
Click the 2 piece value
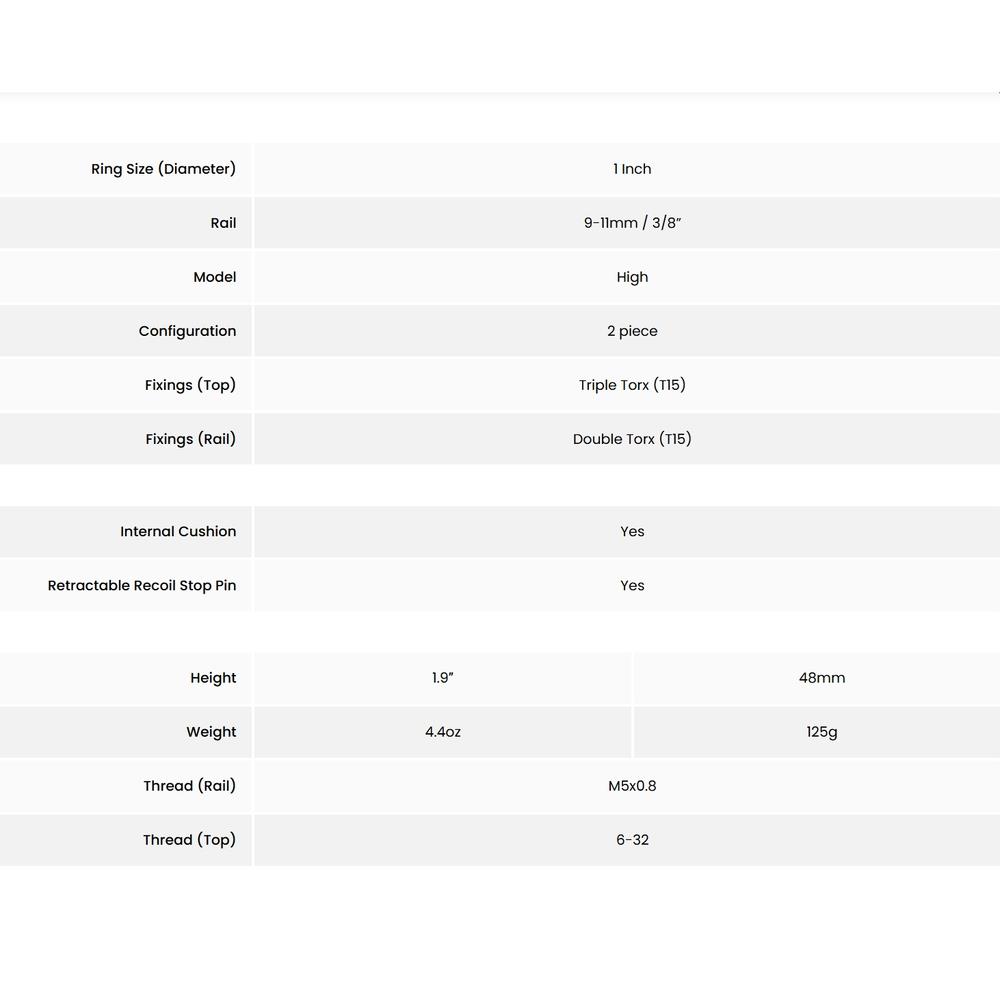tap(632, 331)
